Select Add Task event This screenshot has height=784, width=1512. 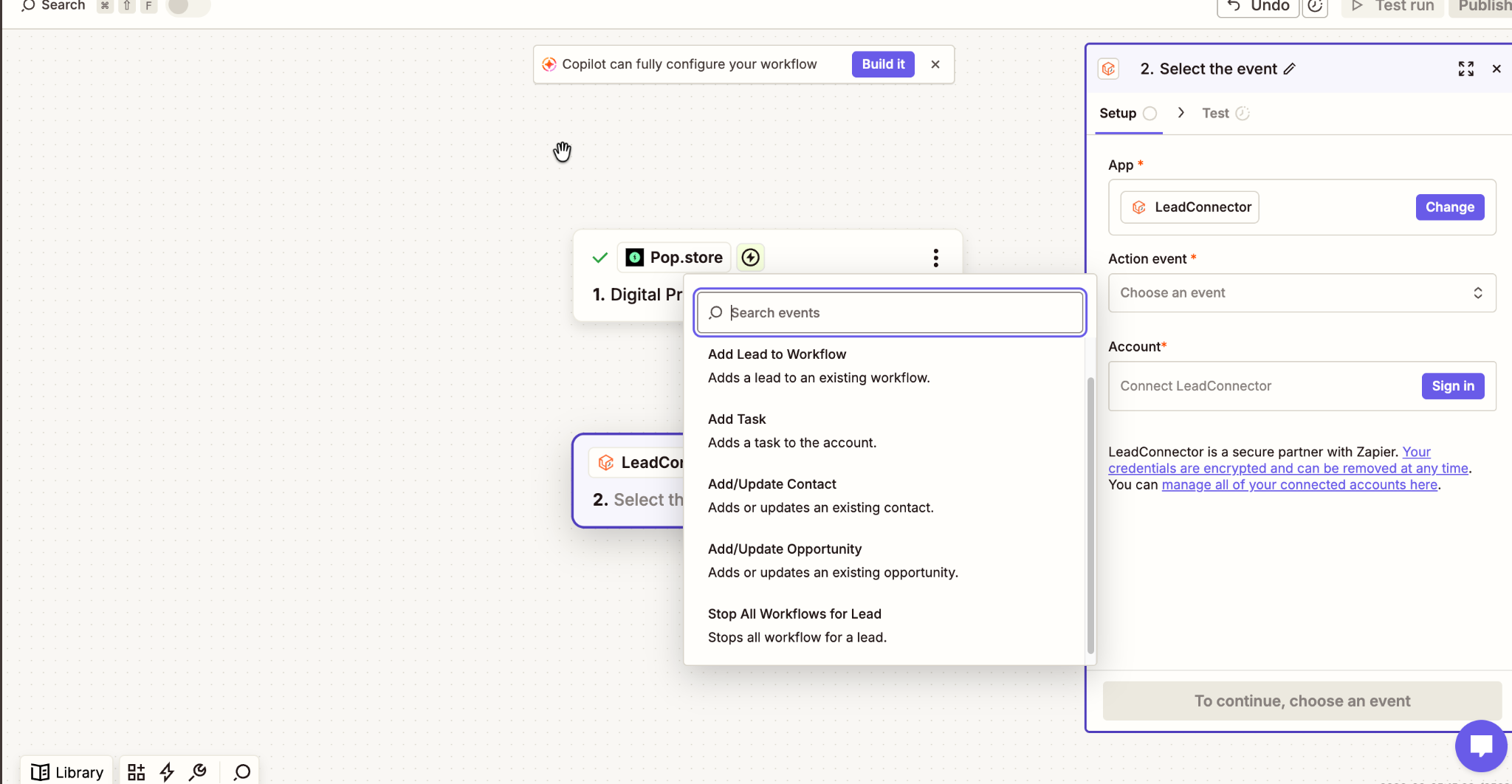pyautogui.click(x=884, y=431)
